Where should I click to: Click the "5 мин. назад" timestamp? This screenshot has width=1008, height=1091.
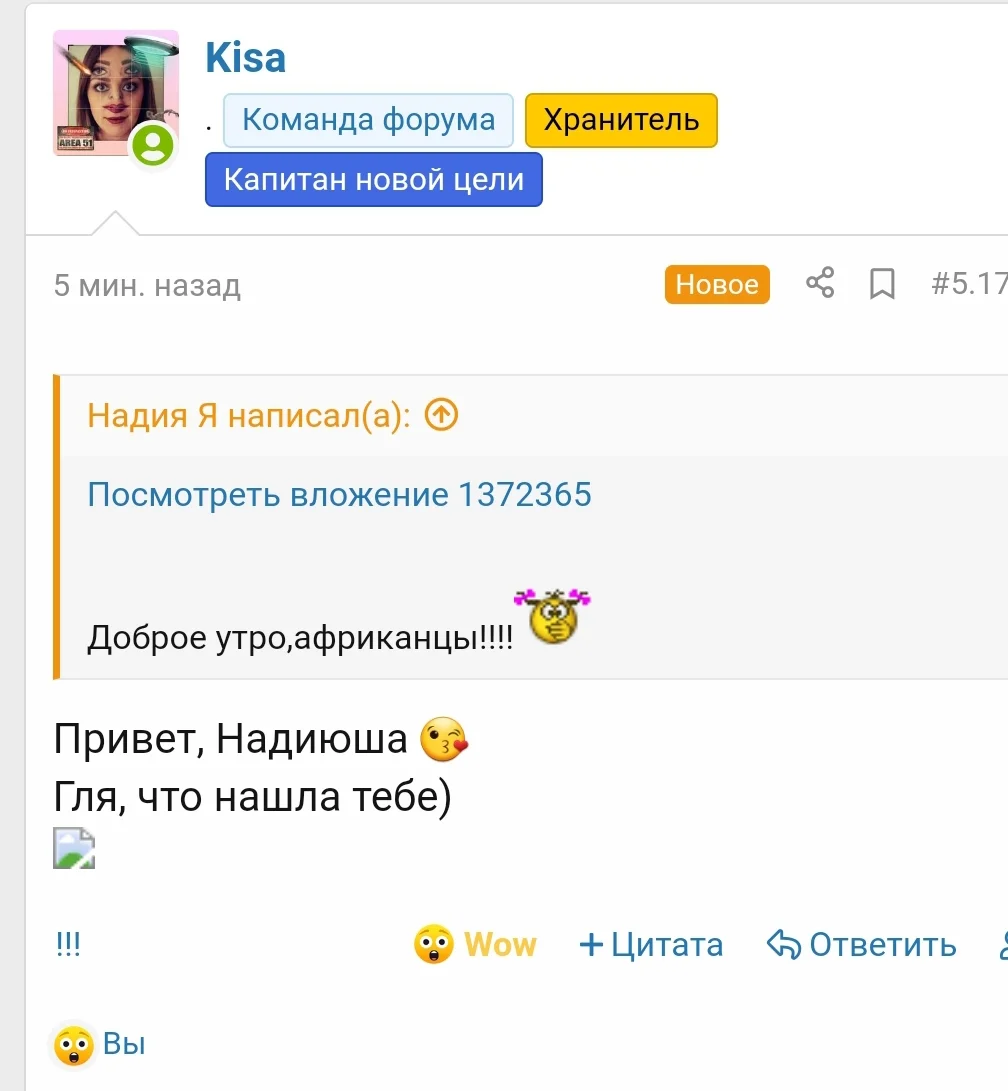(147, 286)
